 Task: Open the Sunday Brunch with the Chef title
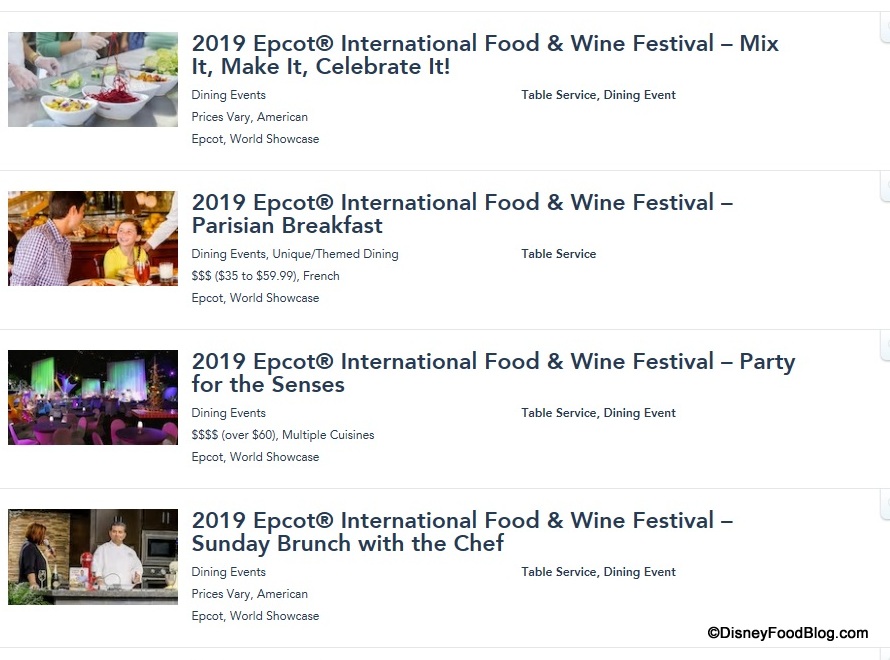462,532
